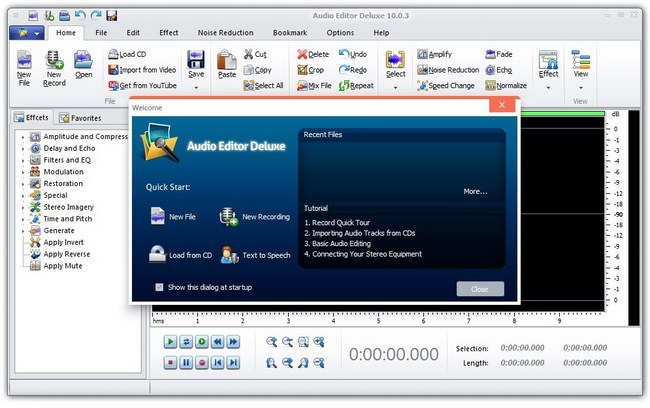Viewport: 650px width, 408px height.
Task: Click Load from CD quick start
Action: 180,255
